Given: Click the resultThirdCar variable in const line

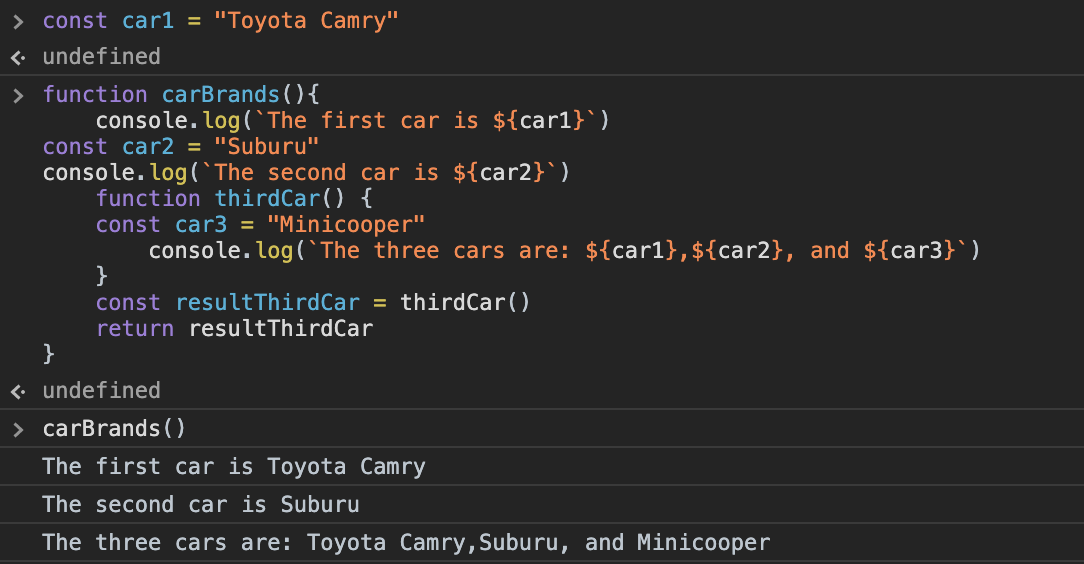Looking at the screenshot, I should [x=268, y=302].
